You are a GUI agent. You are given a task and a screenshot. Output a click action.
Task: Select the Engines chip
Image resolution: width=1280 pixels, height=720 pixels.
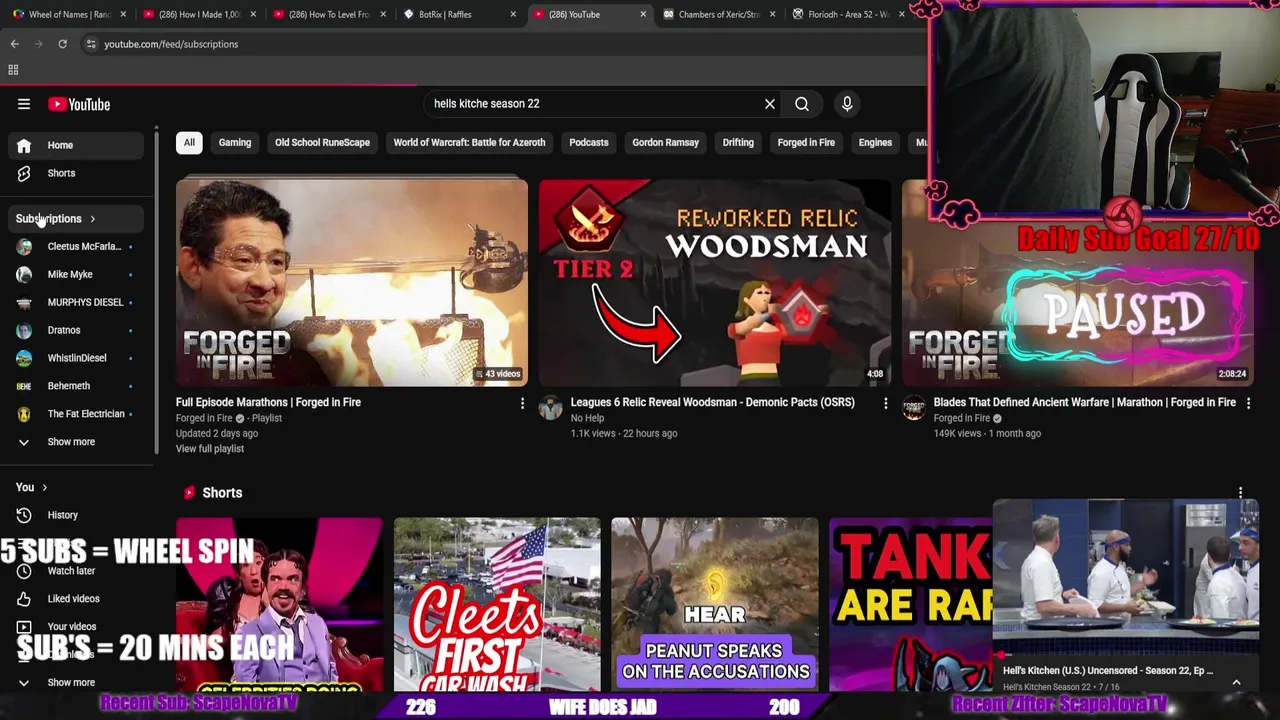[875, 142]
